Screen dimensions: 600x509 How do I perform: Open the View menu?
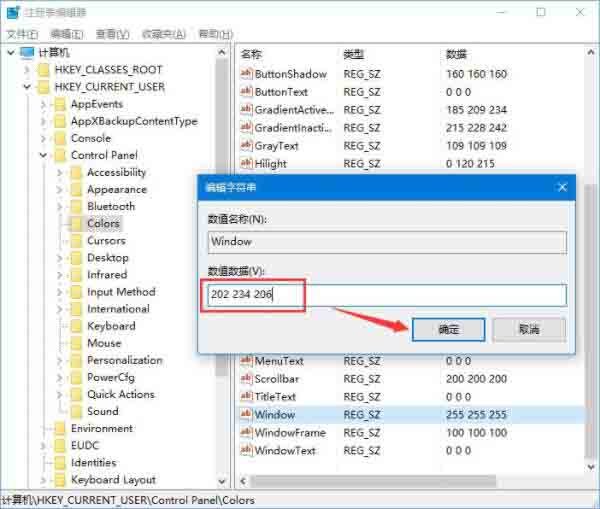tap(112, 34)
